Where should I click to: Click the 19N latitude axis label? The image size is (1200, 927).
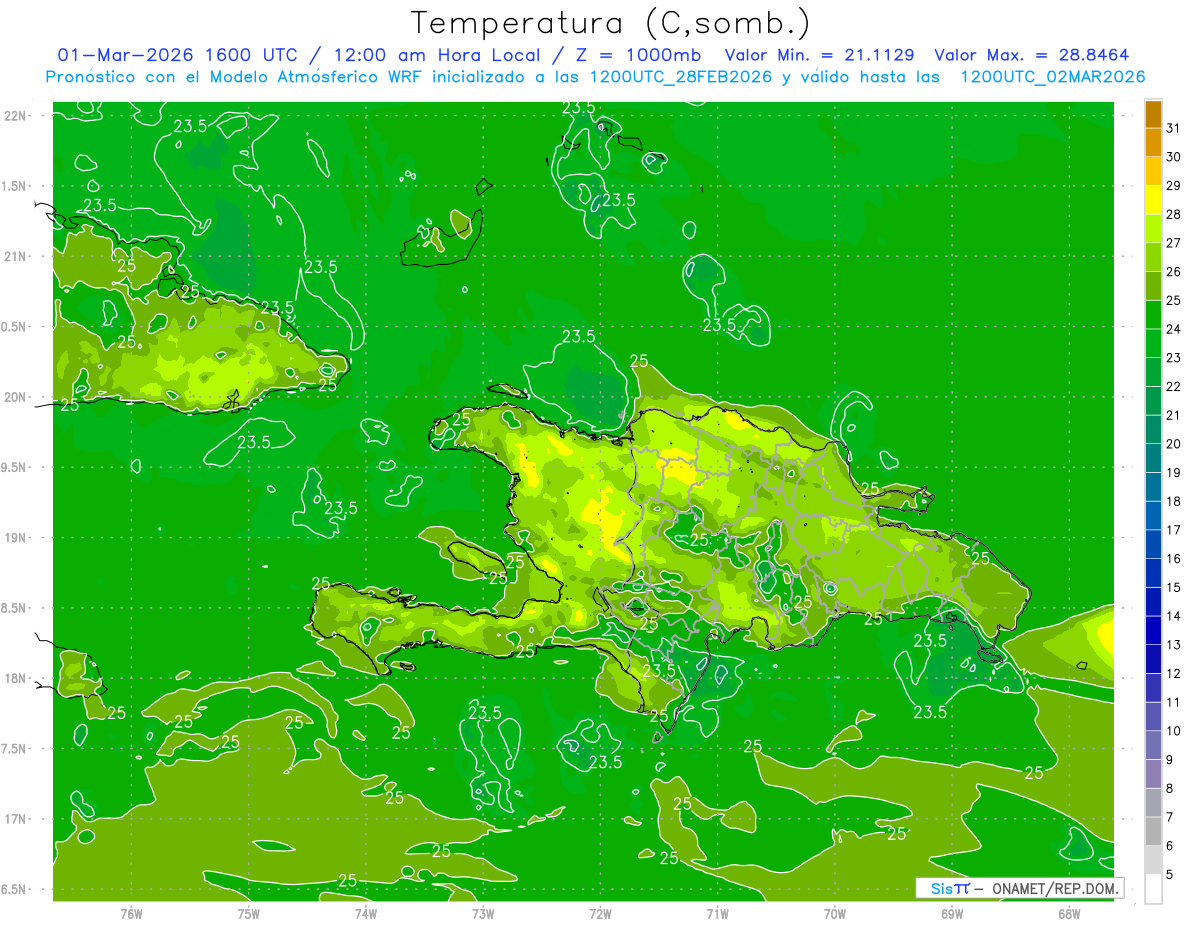click(x=15, y=538)
